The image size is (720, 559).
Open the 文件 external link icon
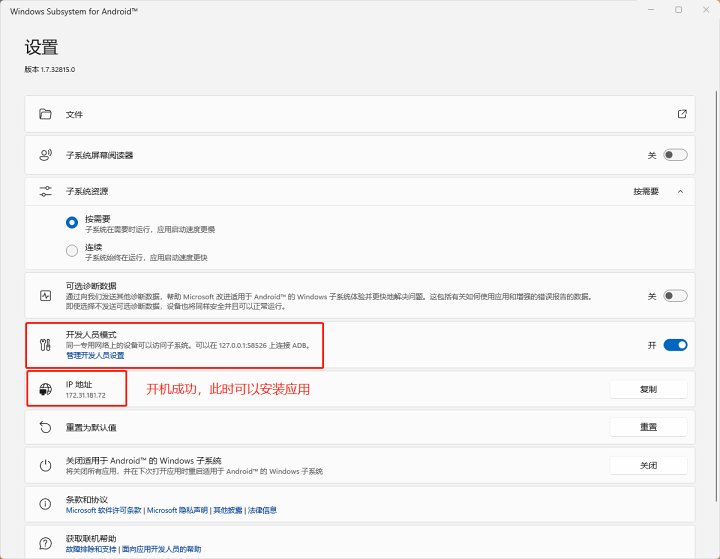[682, 114]
